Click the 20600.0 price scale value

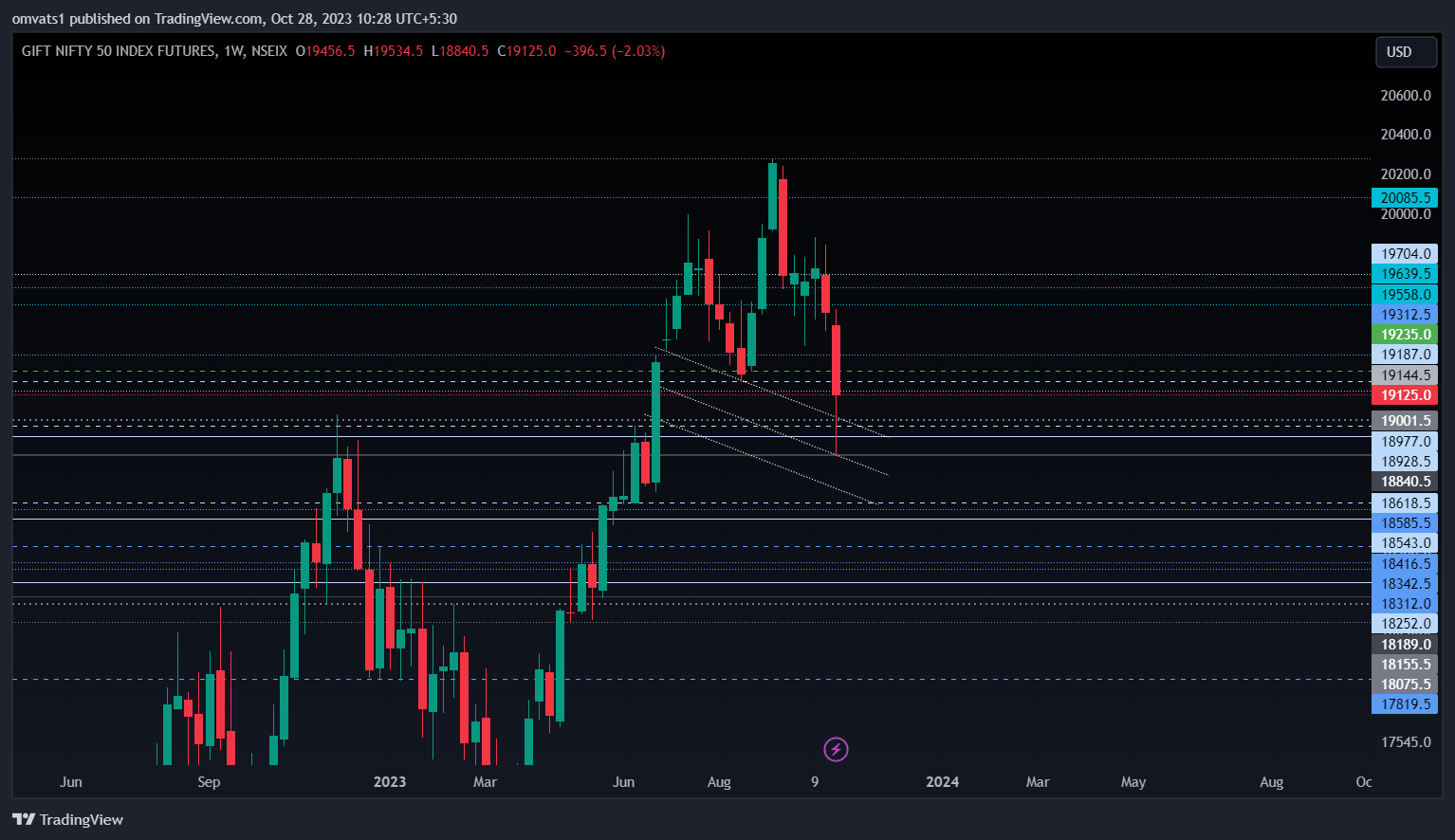(1406, 96)
